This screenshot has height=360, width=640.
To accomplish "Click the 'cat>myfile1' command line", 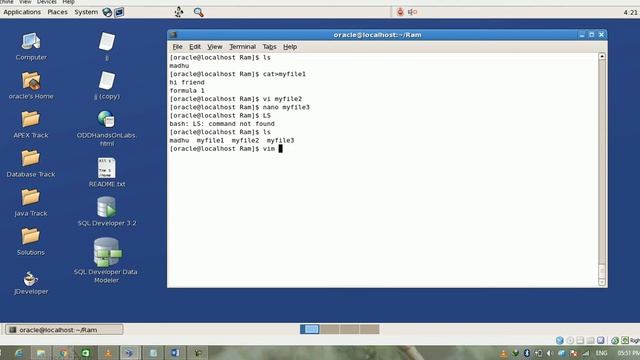I will [x=238, y=74].
